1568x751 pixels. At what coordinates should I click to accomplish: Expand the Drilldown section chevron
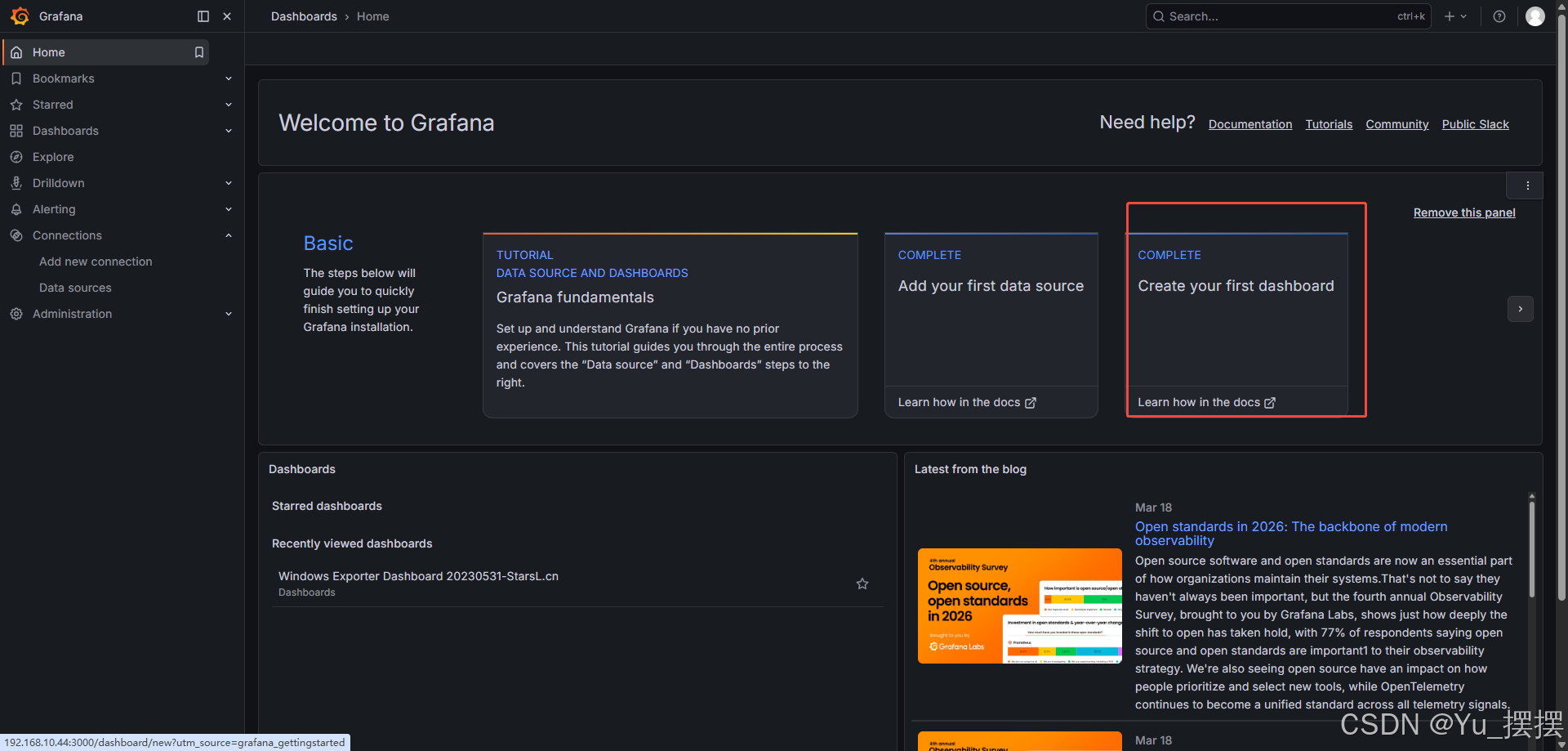point(229,183)
